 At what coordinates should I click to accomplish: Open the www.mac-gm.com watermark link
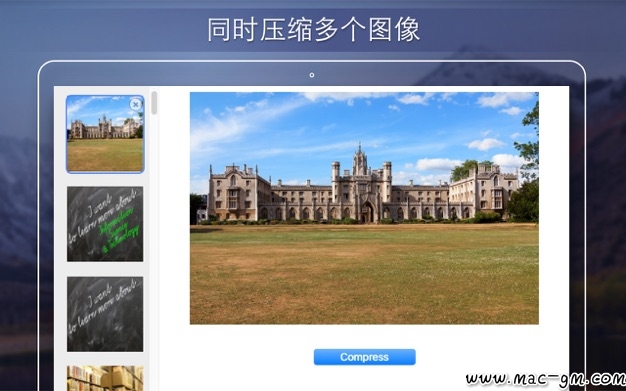coord(545,379)
